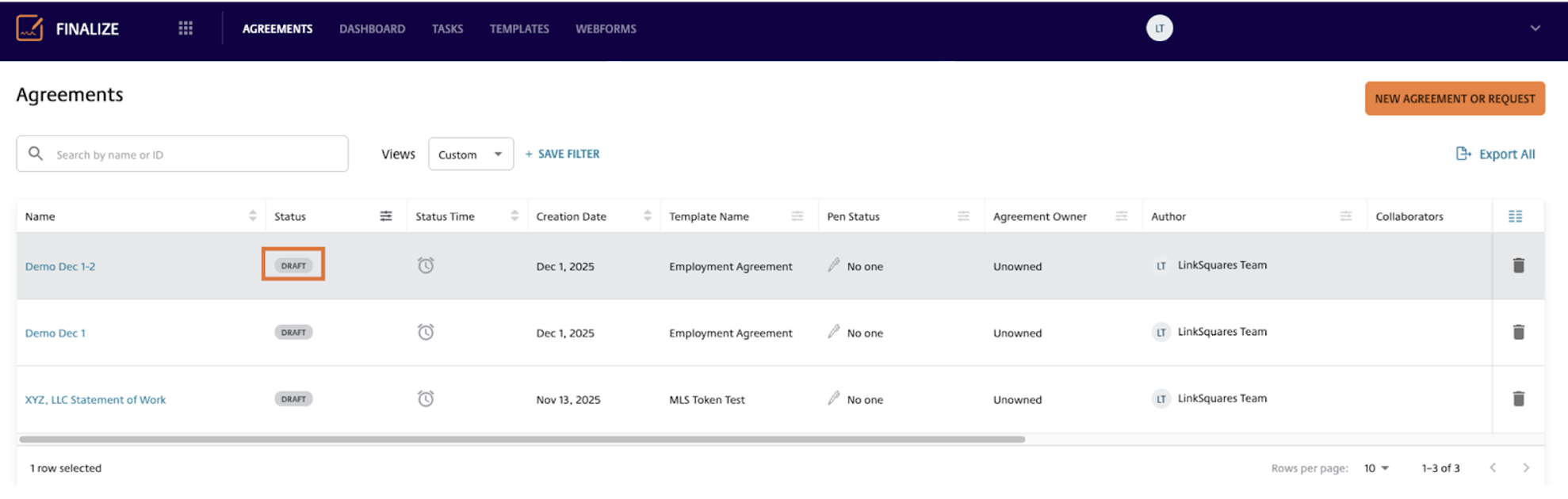Screen dimensions: 1568x499
Task: Click trash icon for Demo Dec 1
Action: pos(1518,332)
